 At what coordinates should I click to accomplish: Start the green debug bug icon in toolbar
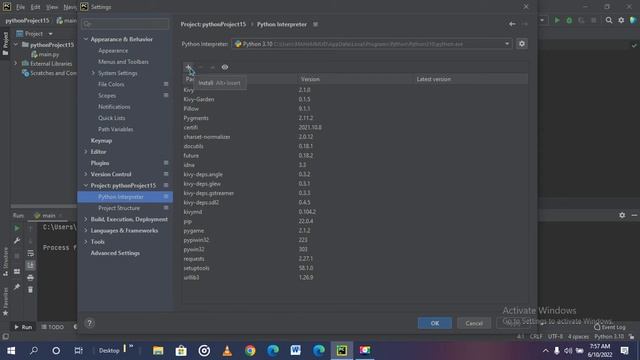569,20
